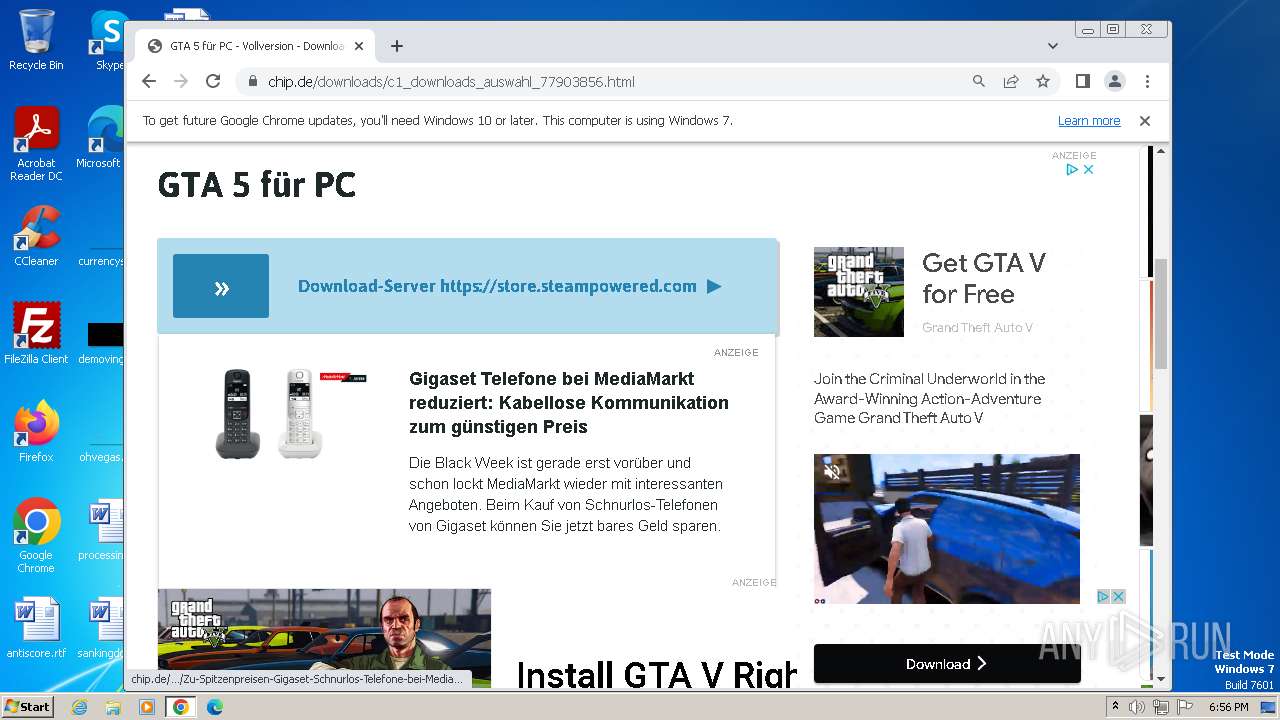Open File Explorer from taskbar
Image resolution: width=1280 pixels, height=720 pixels.
pyautogui.click(x=113, y=707)
